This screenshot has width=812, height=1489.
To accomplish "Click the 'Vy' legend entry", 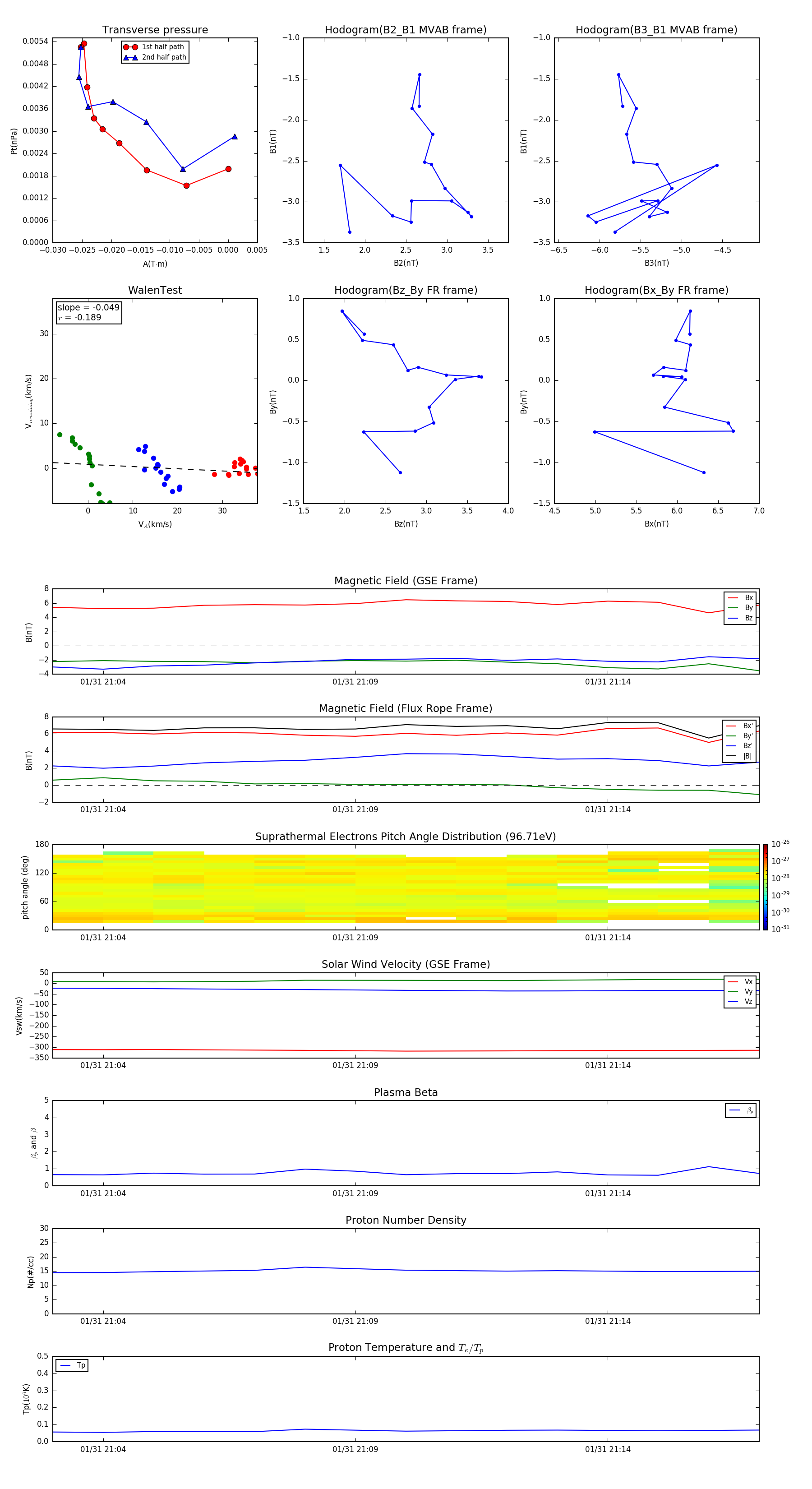I will coord(740,991).
